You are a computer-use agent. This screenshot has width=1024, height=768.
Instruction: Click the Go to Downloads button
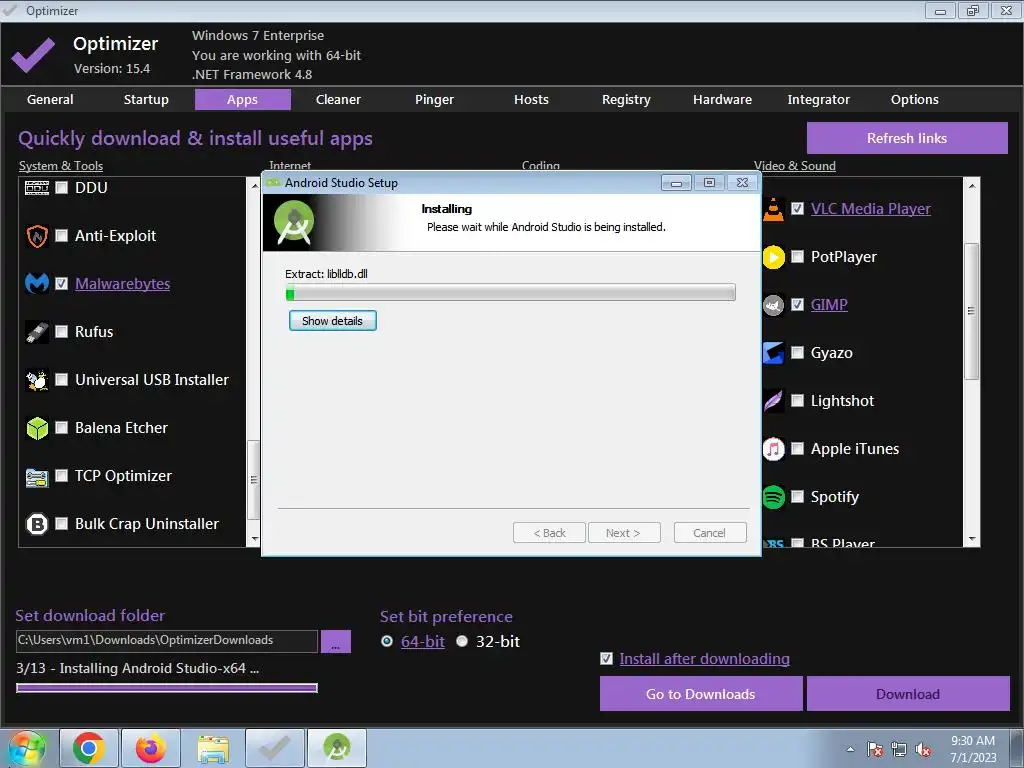tap(701, 694)
